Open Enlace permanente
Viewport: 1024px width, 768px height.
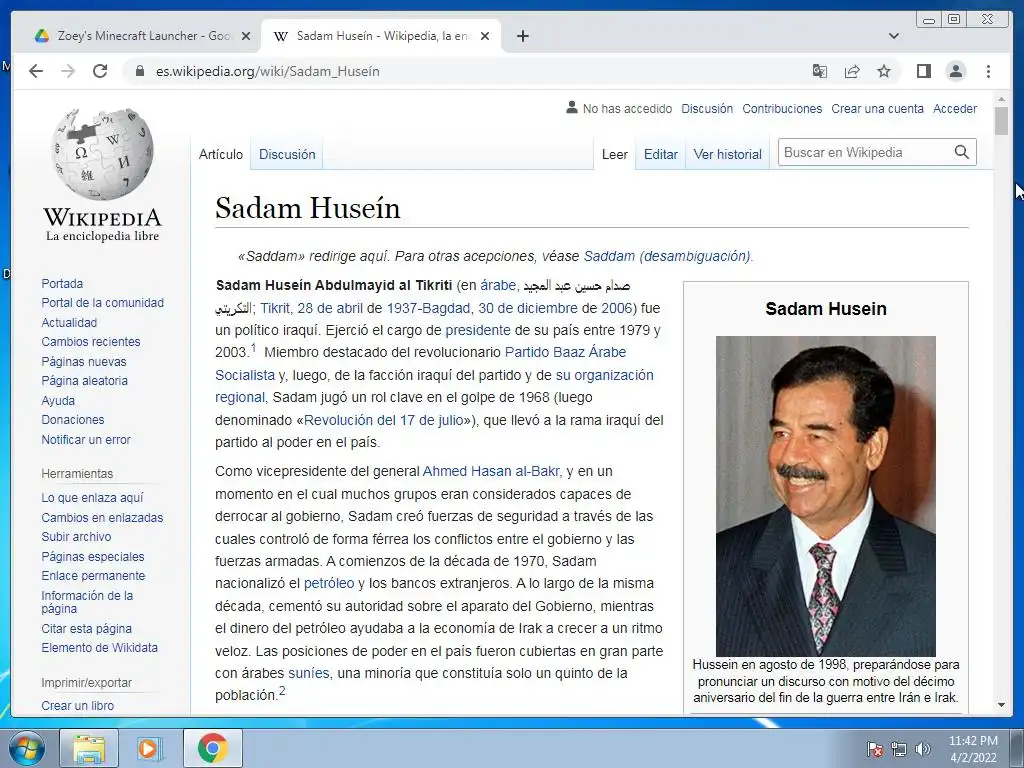93,575
